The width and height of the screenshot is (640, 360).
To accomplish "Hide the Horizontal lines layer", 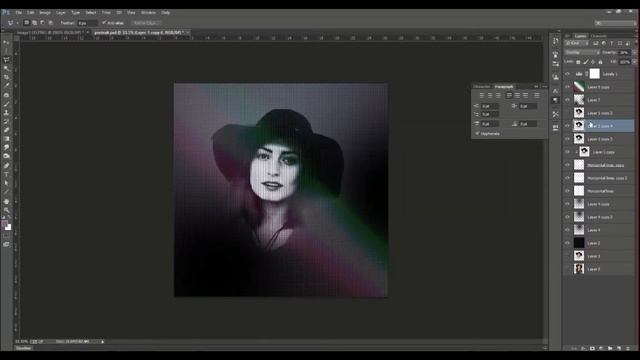I will click(567, 191).
